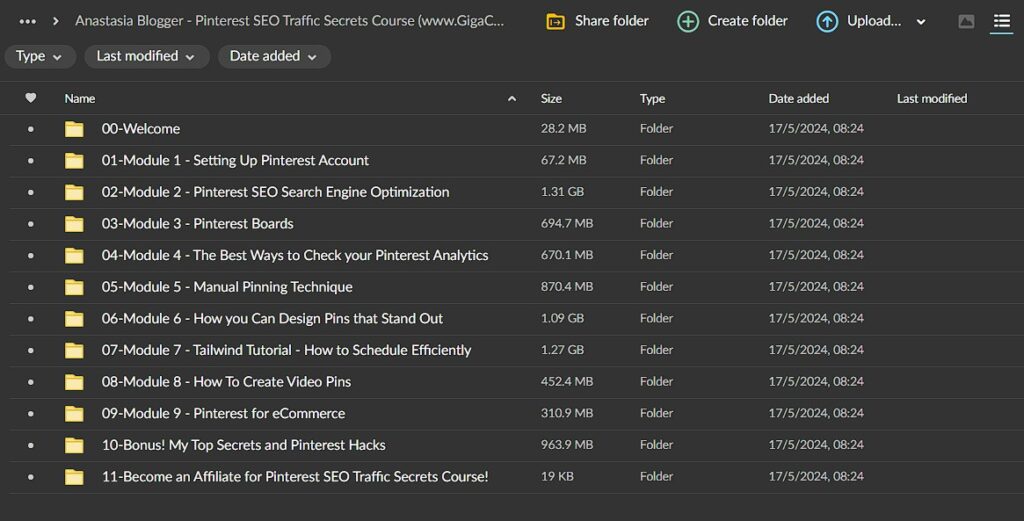Click the 963.9 MB size cell
The height and width of the screenshot is (521, 1024).
pos(567,445)
